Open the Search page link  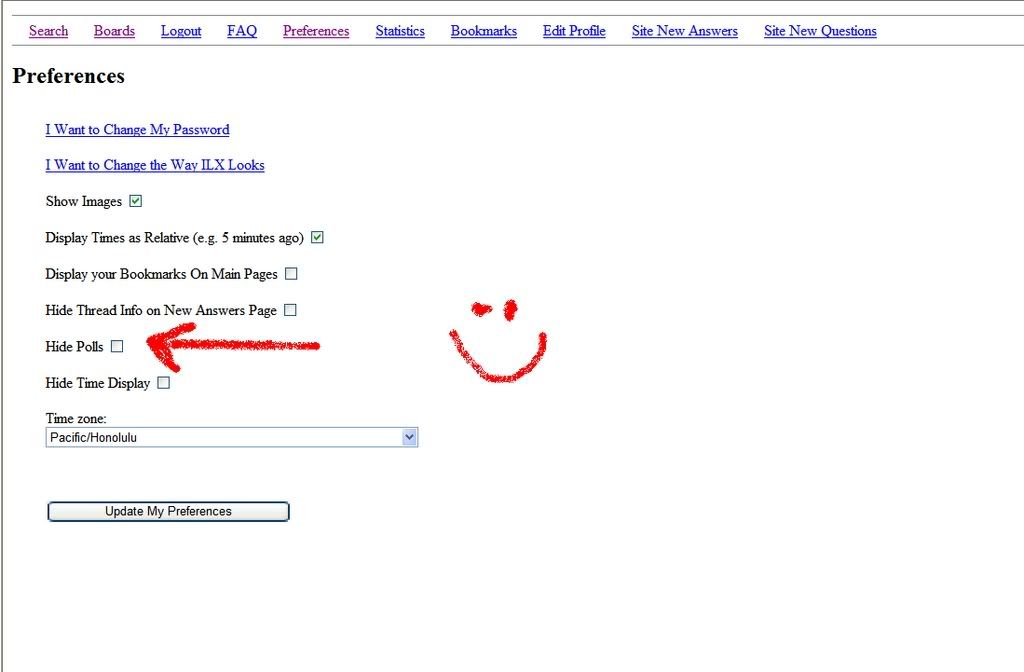coord(48,31)
